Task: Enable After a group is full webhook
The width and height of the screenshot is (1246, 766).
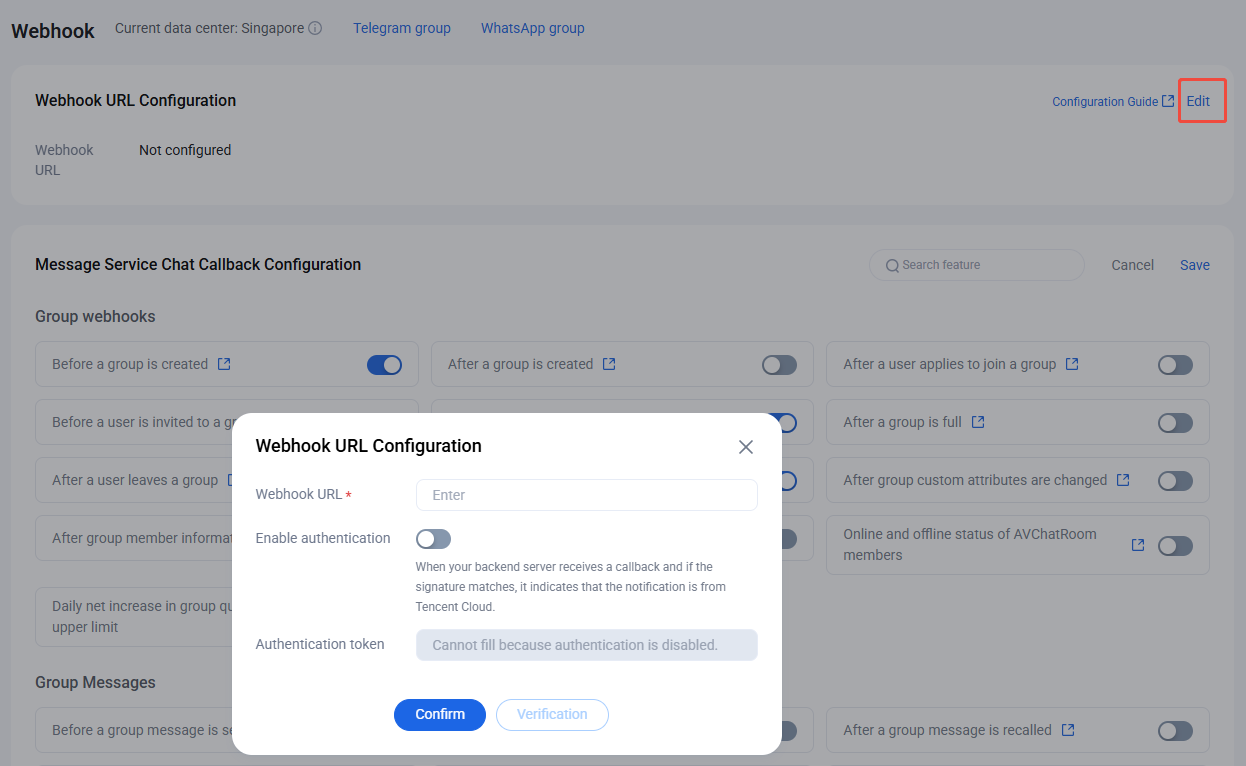Action: click(1176, 423)
